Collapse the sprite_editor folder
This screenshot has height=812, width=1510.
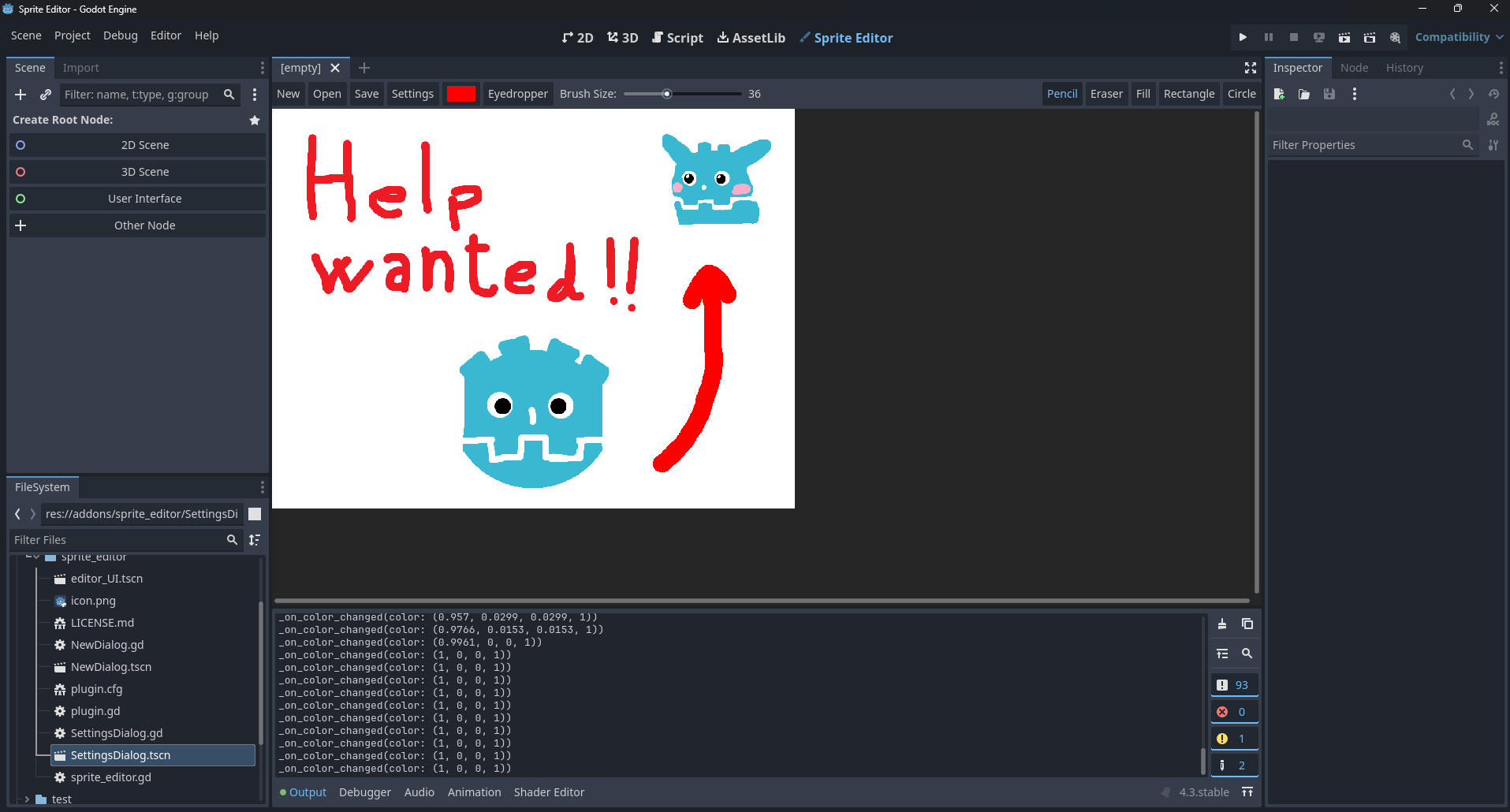click(35, 557)
